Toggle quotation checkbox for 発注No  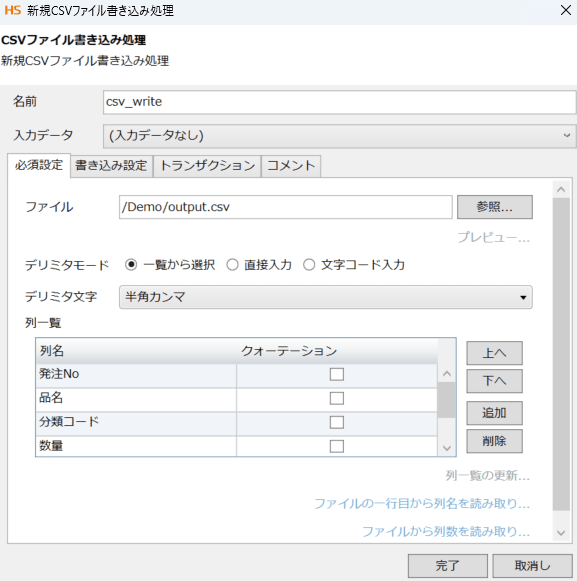337,374
